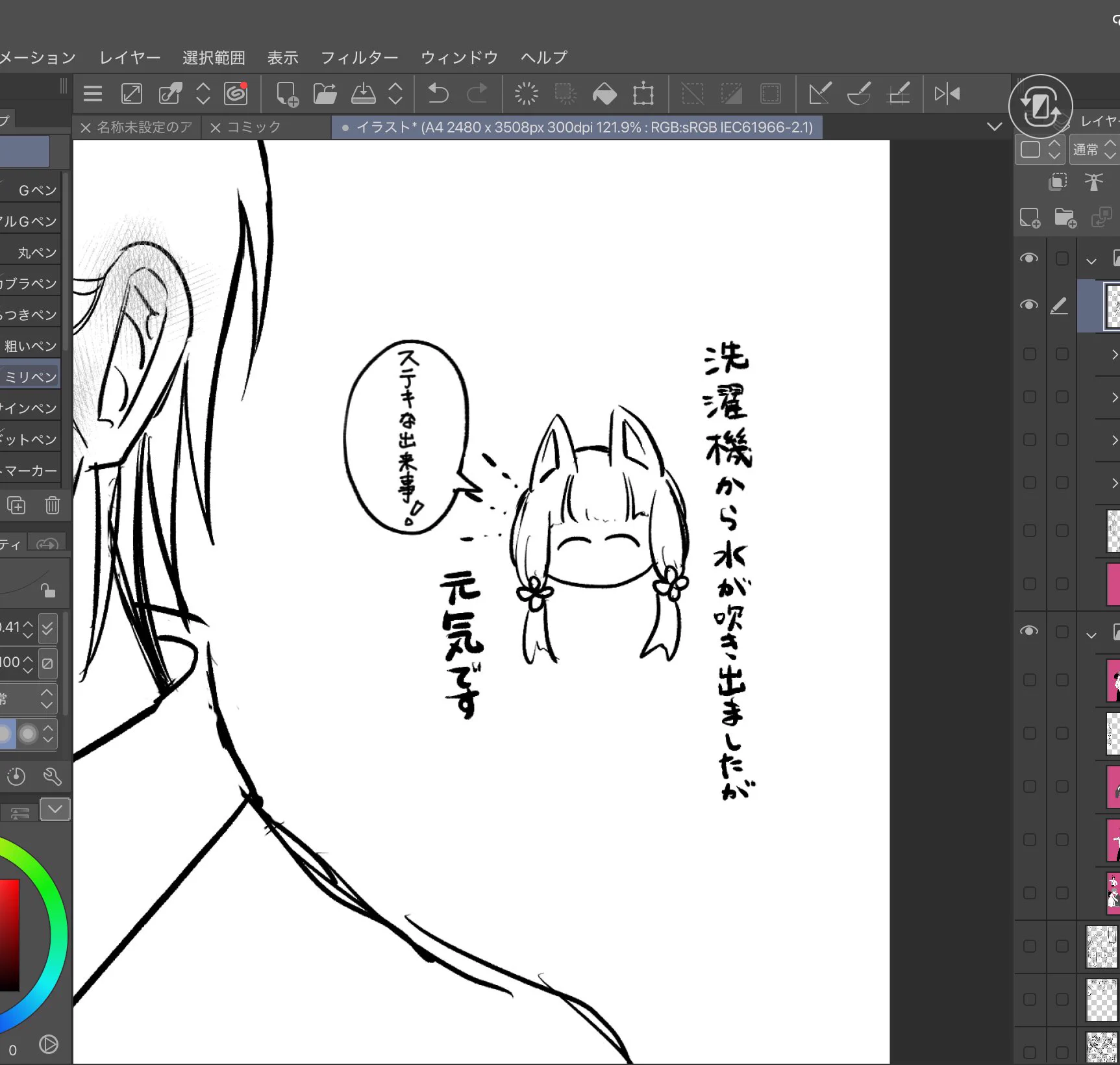The height and width of the screenshot is (1065, 1120).
Task: Click the show selection border icon
Action: pos(771,94)
